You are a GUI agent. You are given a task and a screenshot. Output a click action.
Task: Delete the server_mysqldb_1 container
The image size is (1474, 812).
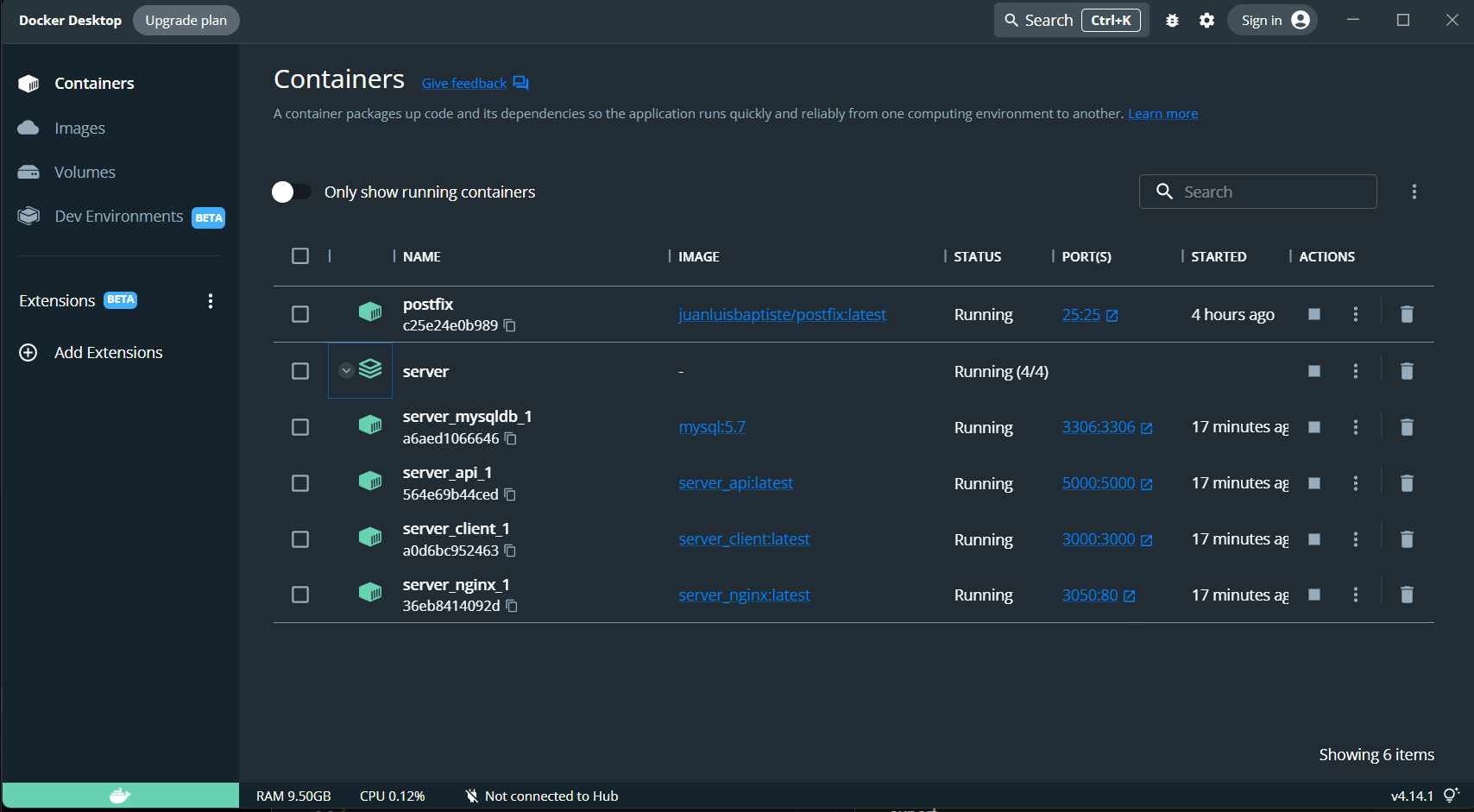point(1407,427)
